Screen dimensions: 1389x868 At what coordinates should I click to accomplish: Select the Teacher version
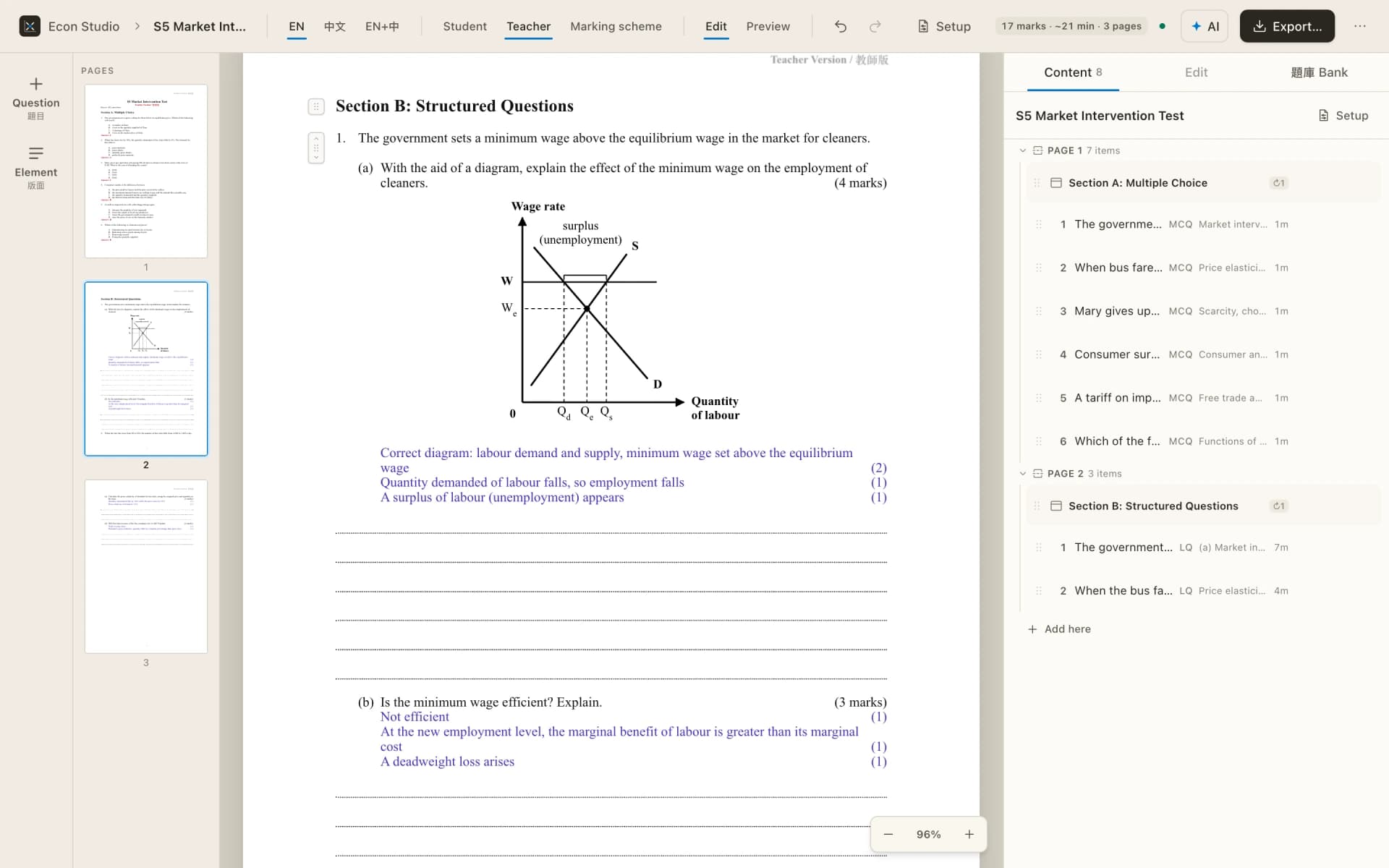528,26
